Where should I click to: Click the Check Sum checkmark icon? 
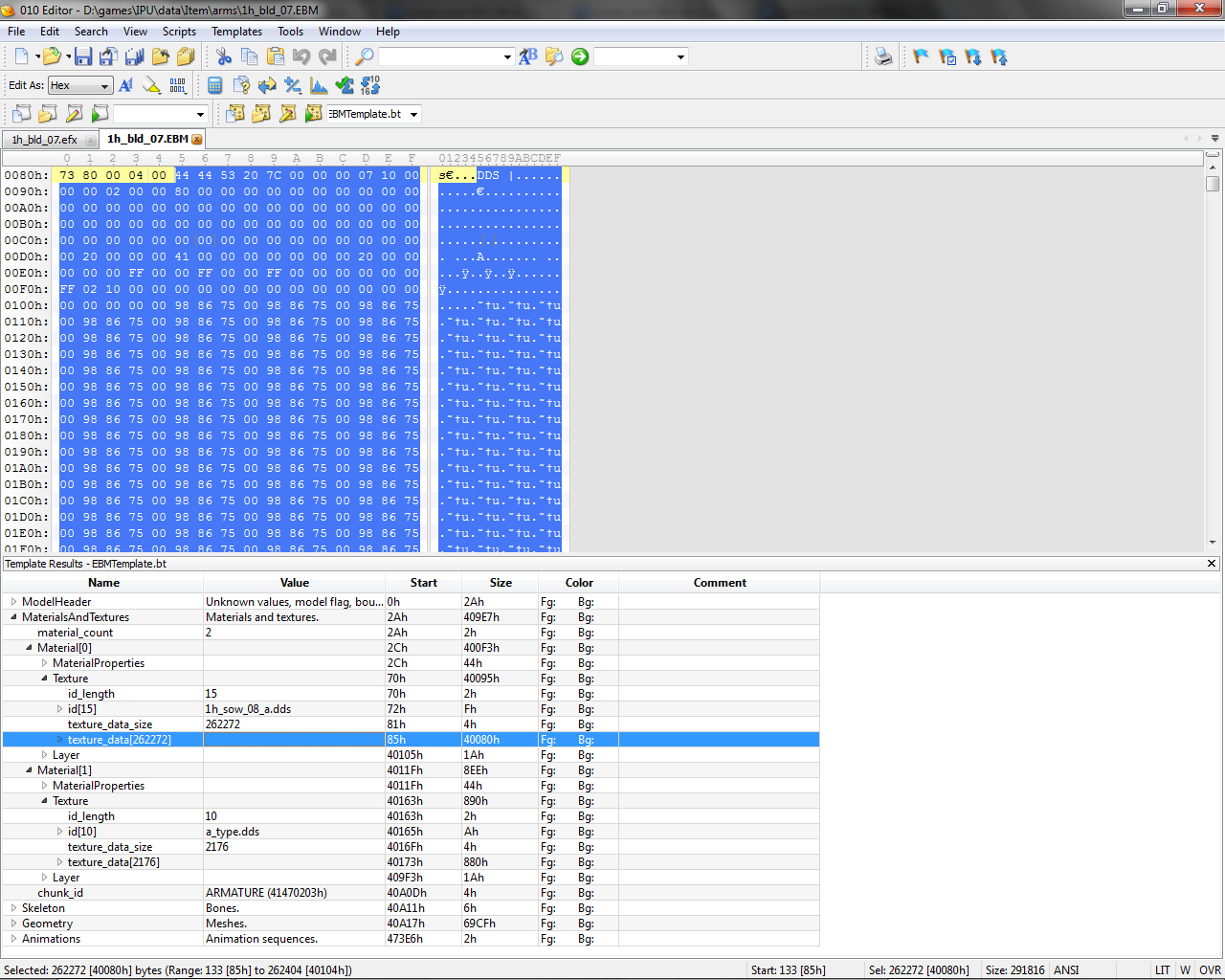(x=345, y=85)
